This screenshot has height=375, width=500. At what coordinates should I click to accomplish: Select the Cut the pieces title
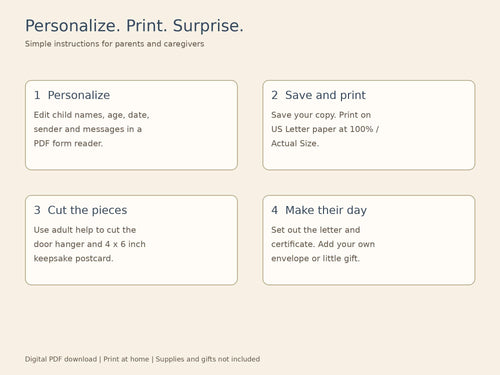(87, 210)
